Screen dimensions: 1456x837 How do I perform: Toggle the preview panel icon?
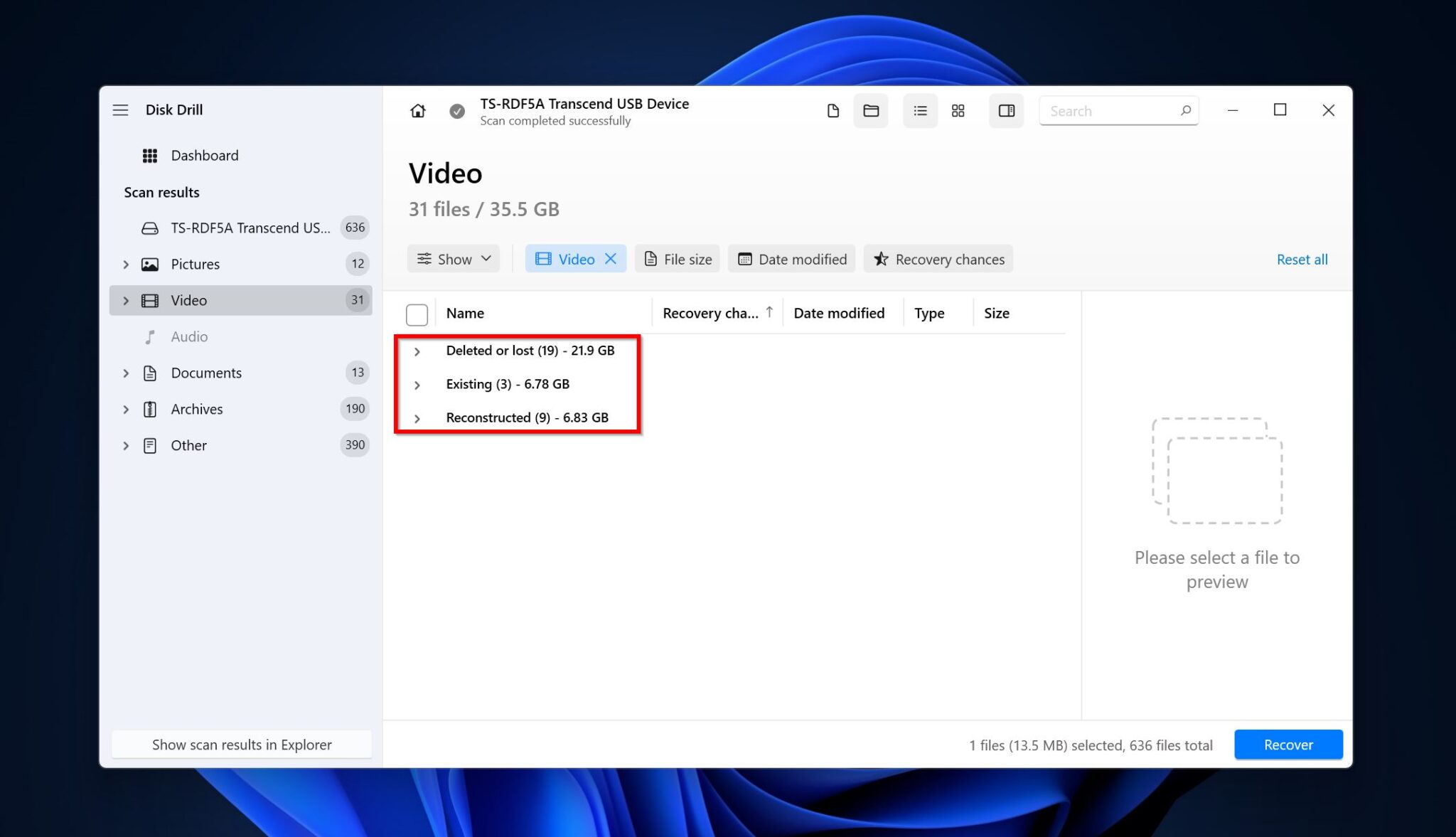point(1006,111)
